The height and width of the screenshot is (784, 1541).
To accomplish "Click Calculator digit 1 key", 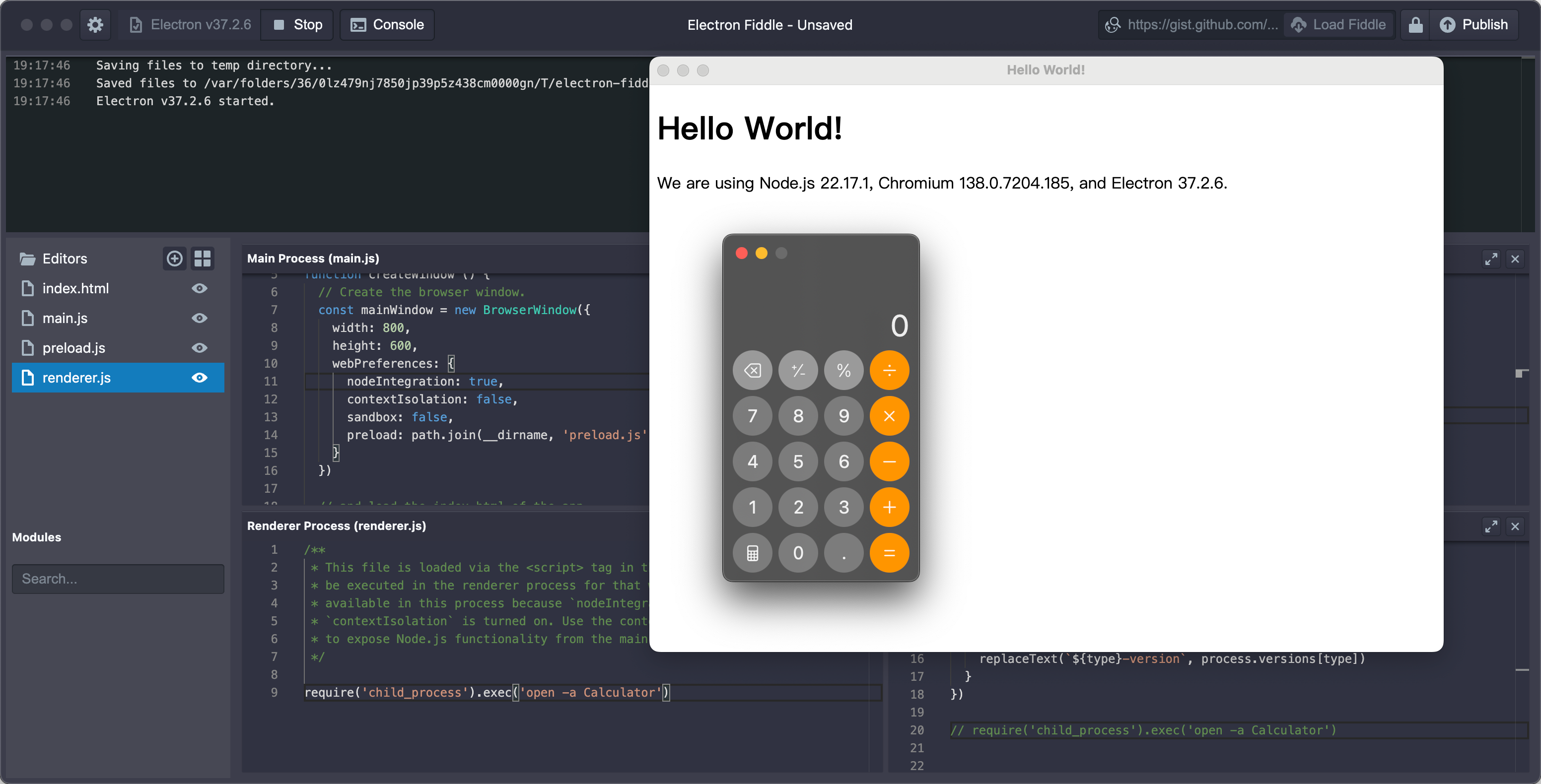I will tap(753, 507).
